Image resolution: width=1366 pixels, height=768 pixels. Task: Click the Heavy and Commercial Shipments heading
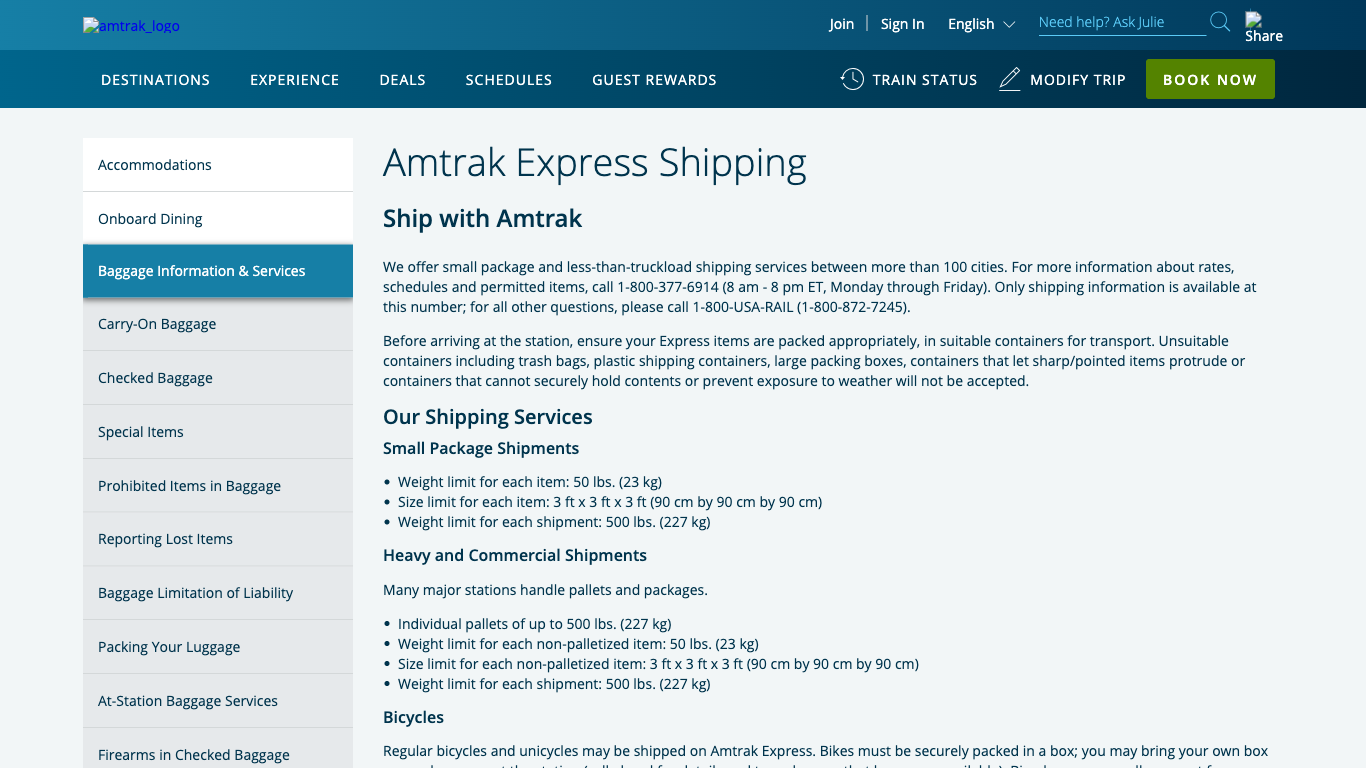[x=515, y=555]
